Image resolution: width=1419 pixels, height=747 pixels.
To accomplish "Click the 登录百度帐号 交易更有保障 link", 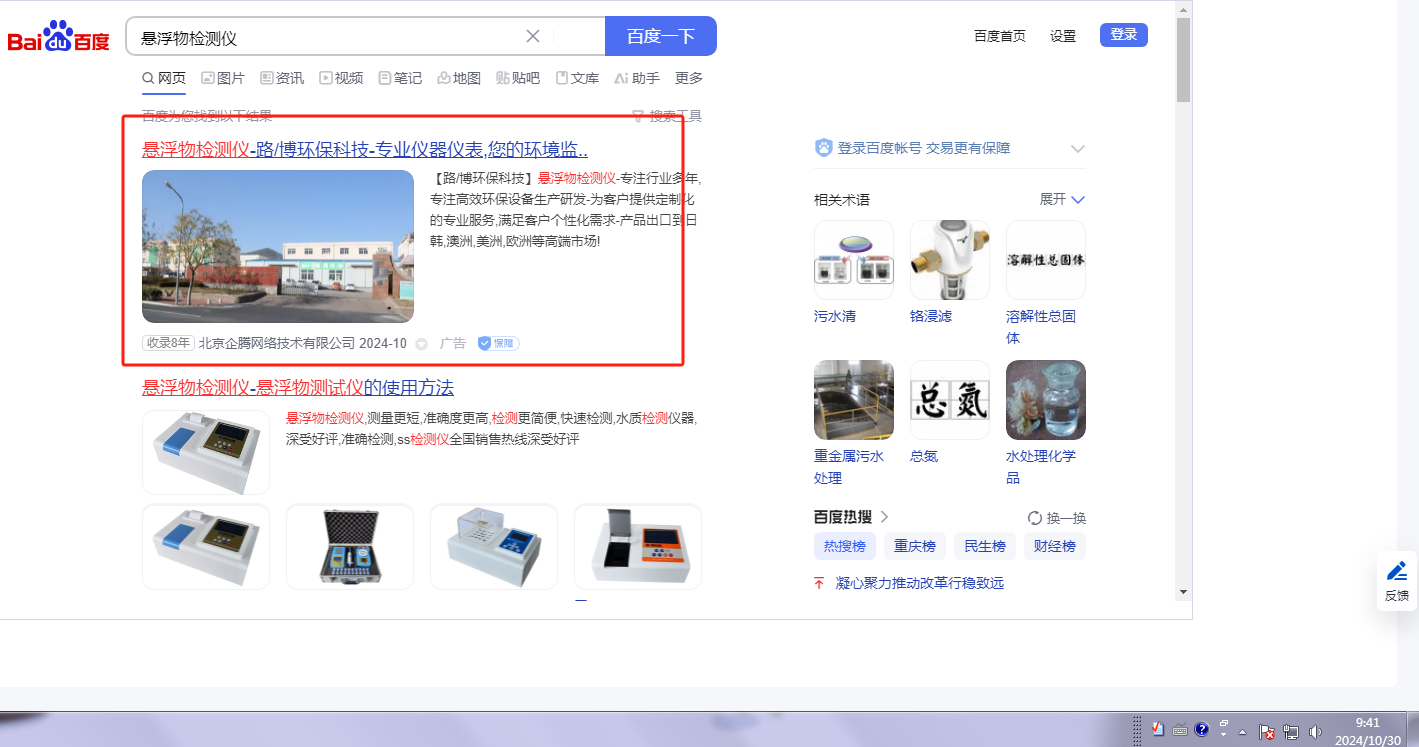I will (924, 148).
